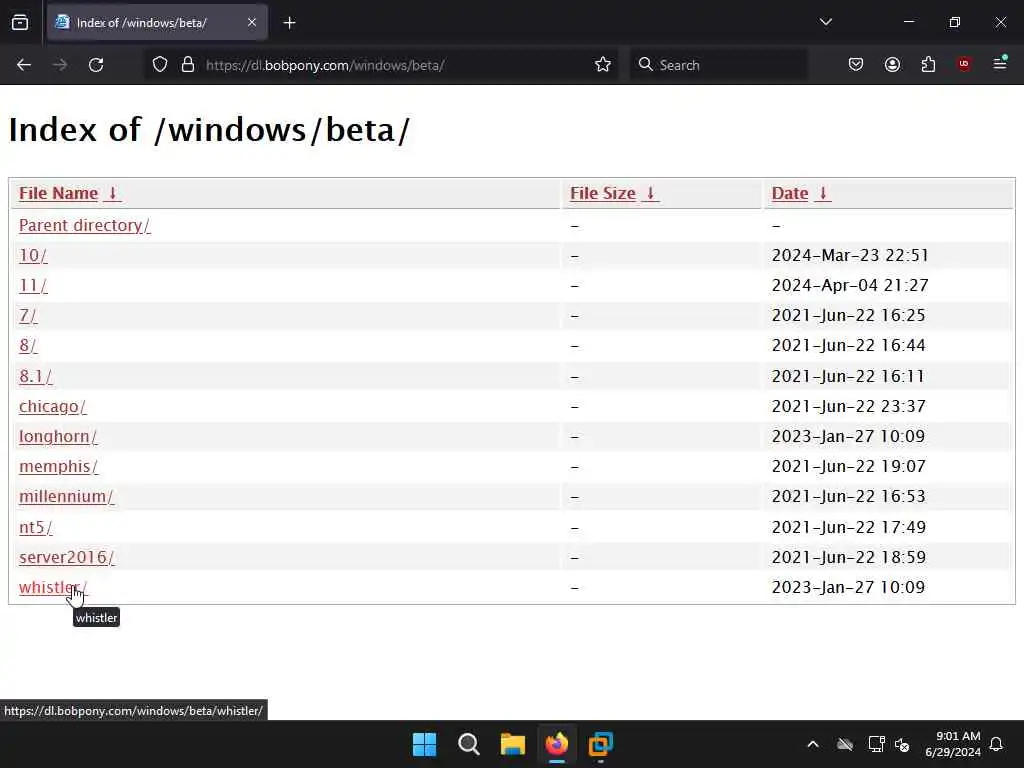The height and width of the screenshot is (768, 1024).
Task: Open File Explorer from taskbar
Action: pyautogui.click(x=513, y=744)
